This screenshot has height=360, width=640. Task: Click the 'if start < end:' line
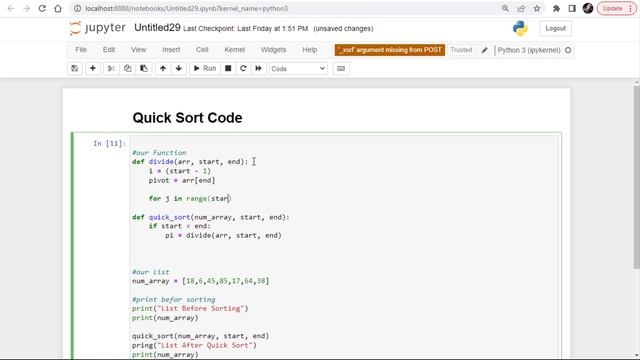pos(180,226)
